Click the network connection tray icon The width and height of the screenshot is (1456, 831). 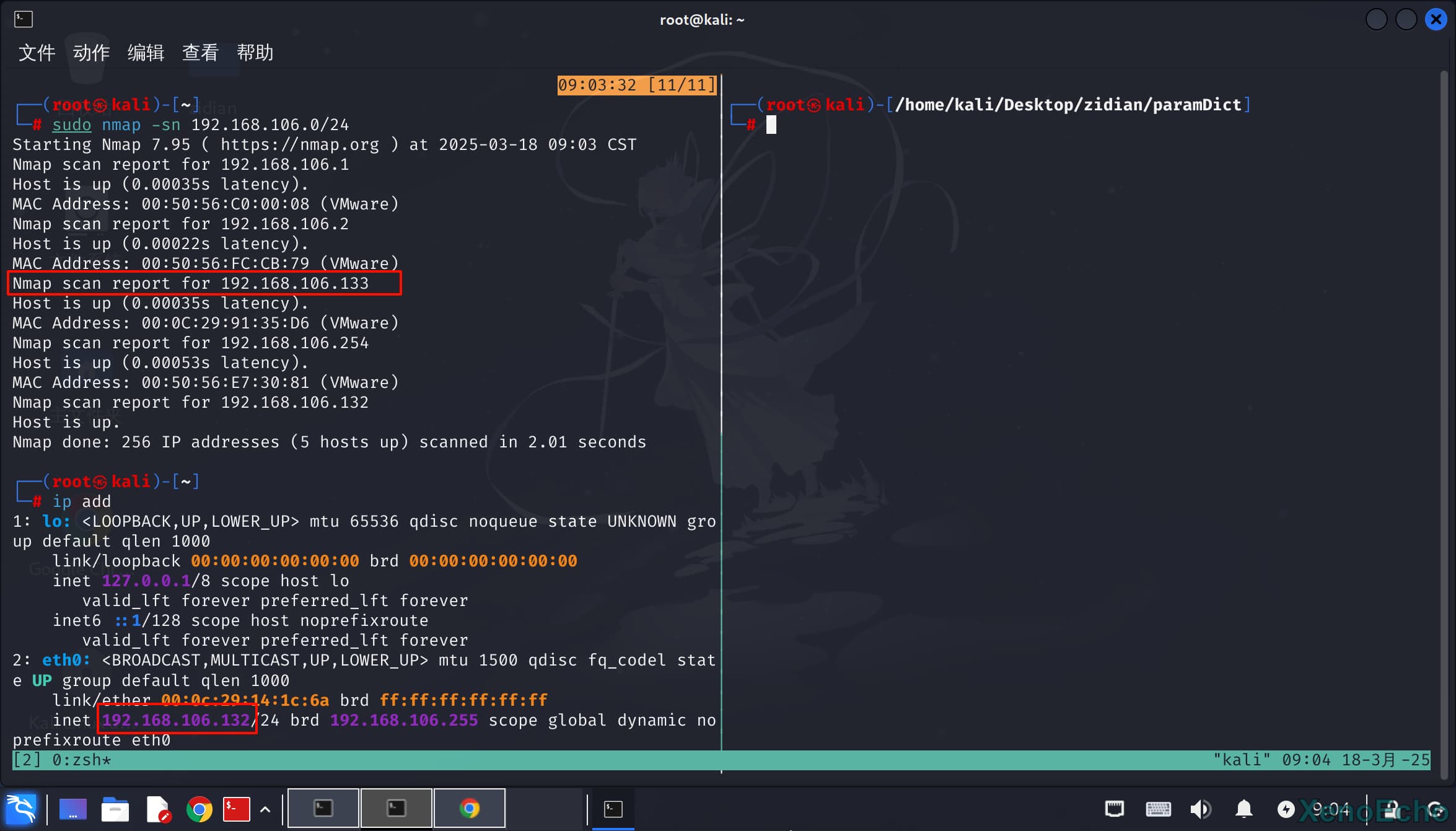(1115, 809)
